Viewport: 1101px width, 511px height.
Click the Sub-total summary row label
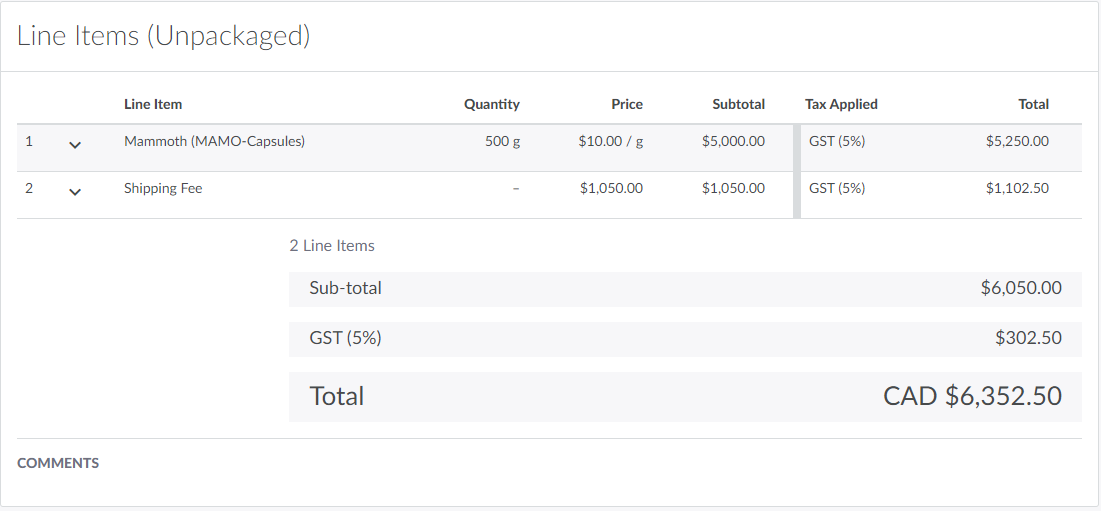pyautogui.click(x=345, y=288)
